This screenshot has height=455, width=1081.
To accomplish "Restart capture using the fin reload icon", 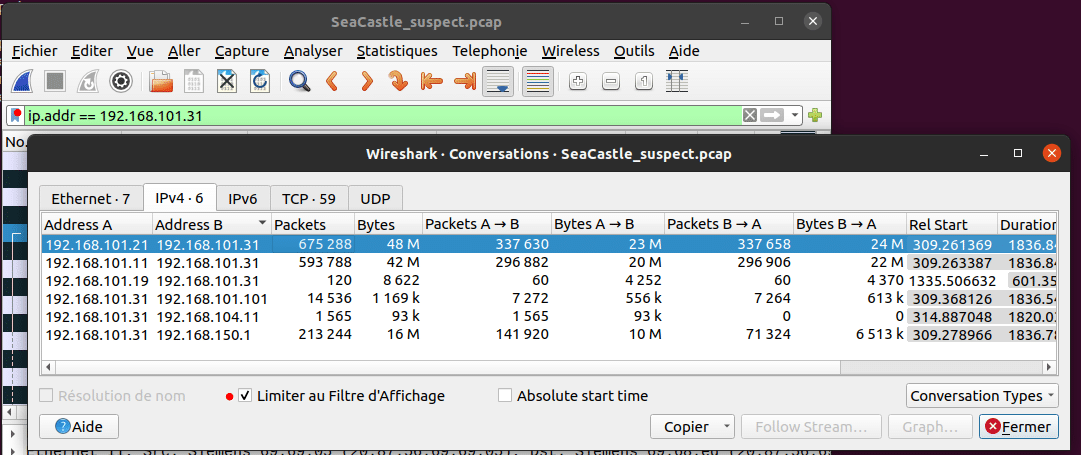I will point(88,81).
